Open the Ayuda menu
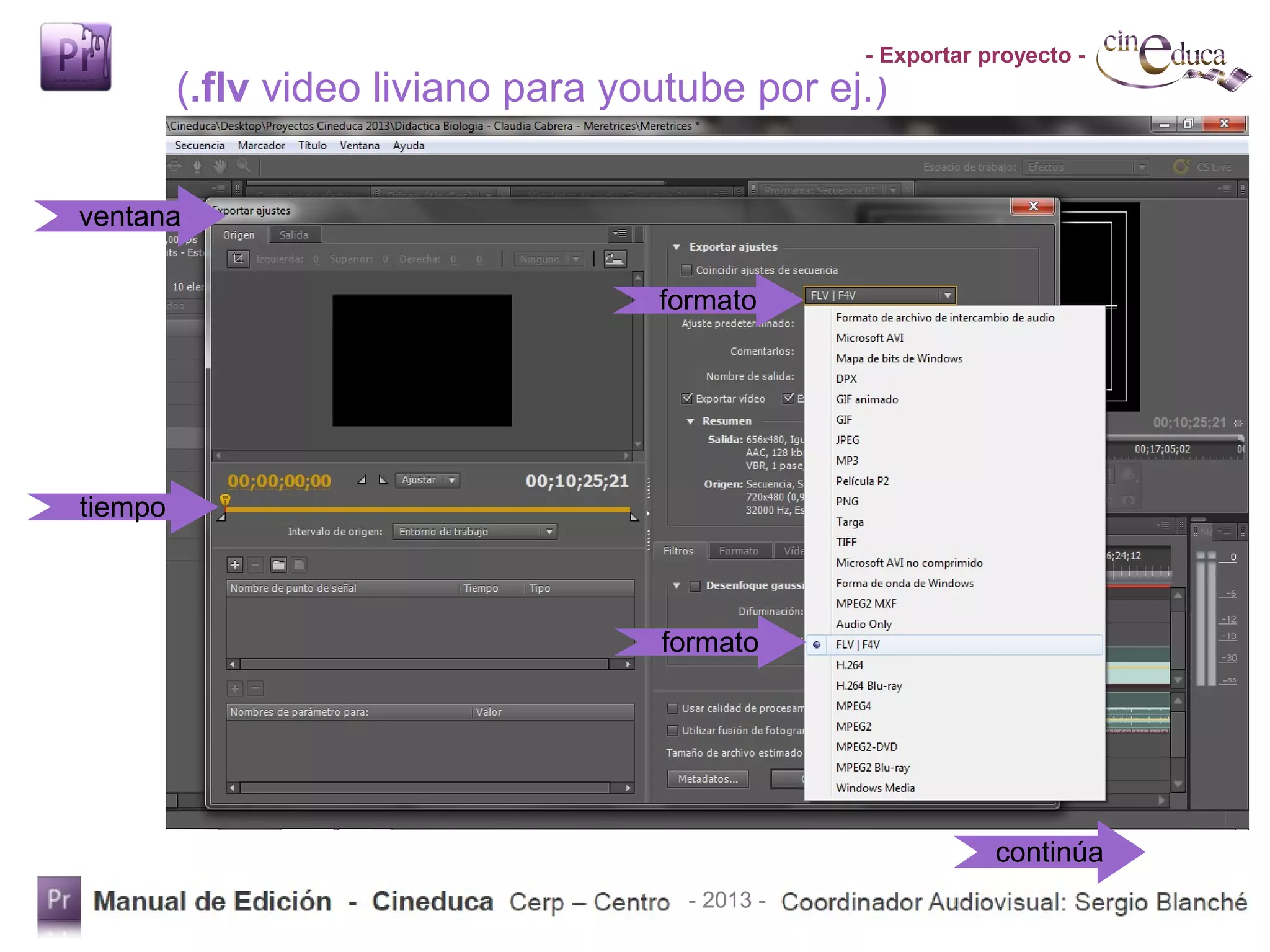The height and width of the screenshot is (952, 1270). (408, 146)
